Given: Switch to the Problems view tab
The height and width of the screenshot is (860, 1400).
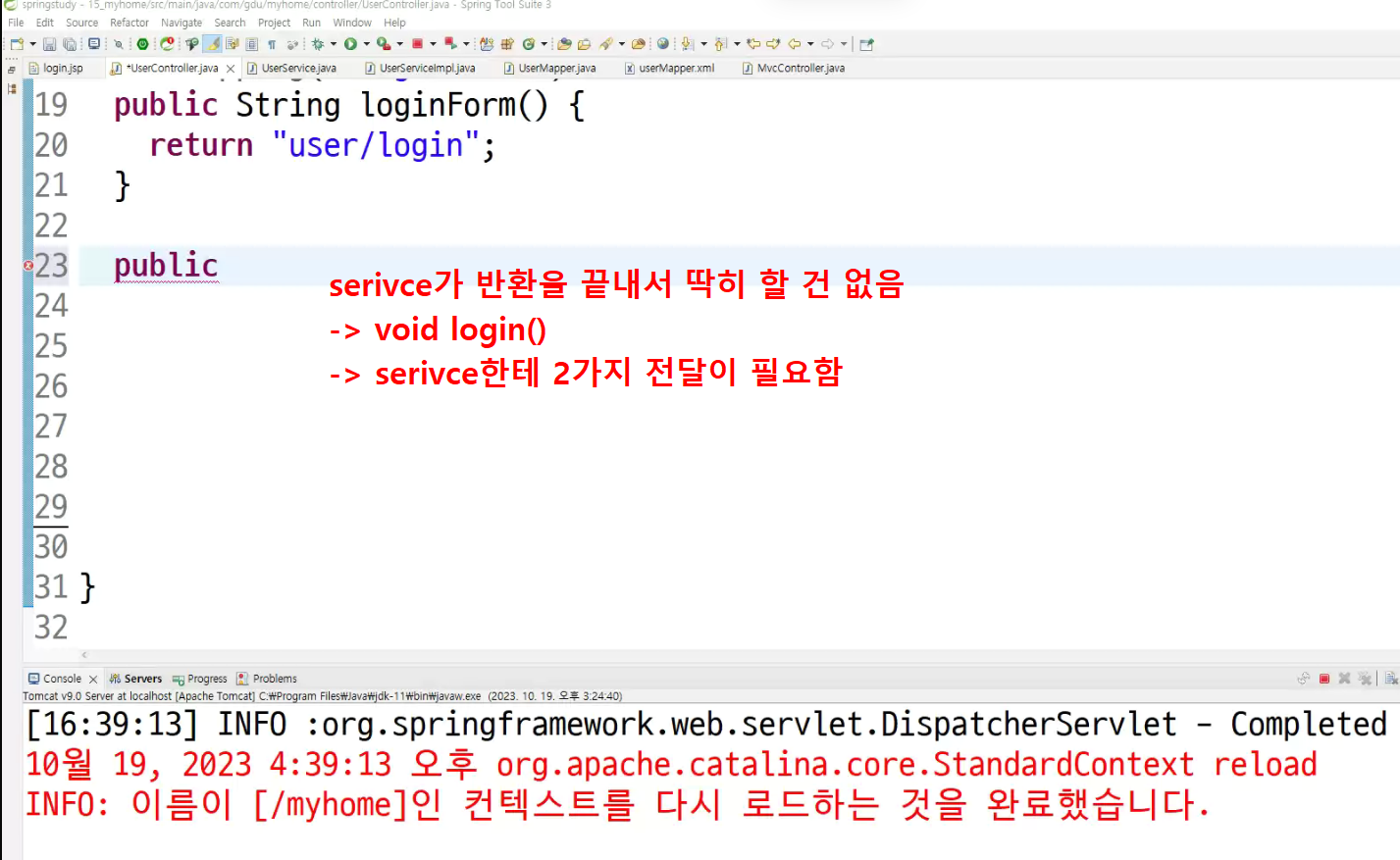Looking at the screenshot, I should 267,679.
